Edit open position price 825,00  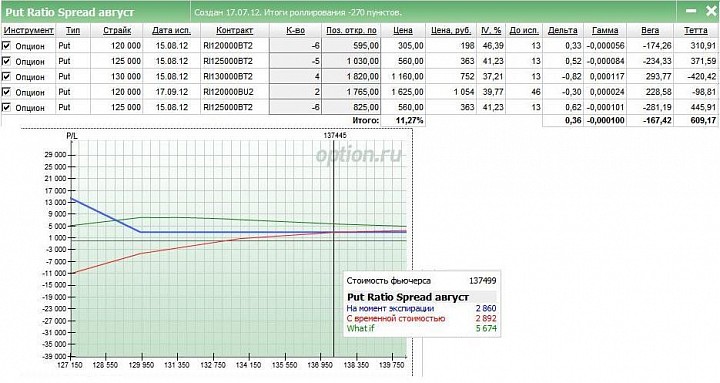tap(351, 107)
